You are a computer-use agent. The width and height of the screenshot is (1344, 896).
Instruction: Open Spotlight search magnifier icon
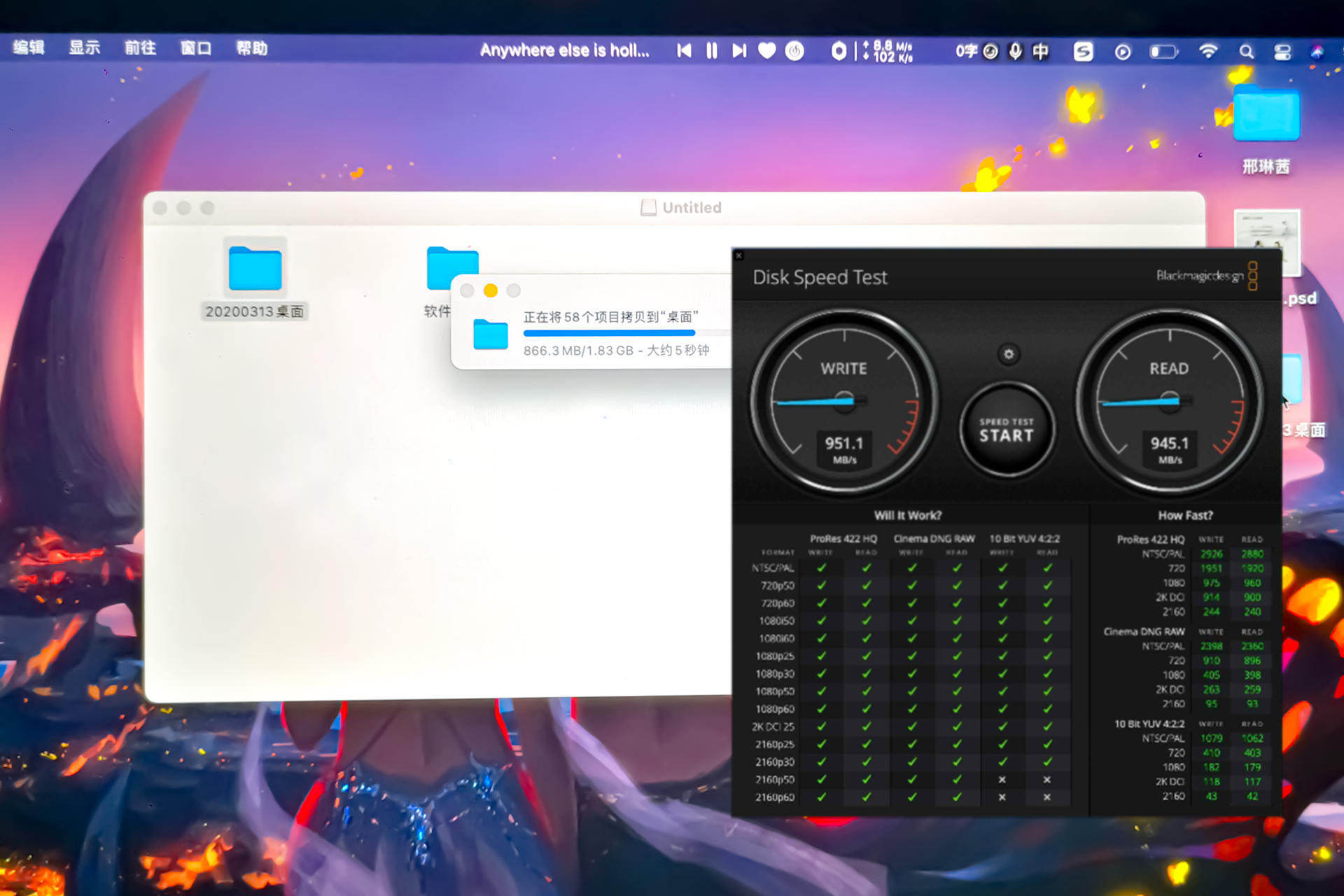click(1246, 52)
